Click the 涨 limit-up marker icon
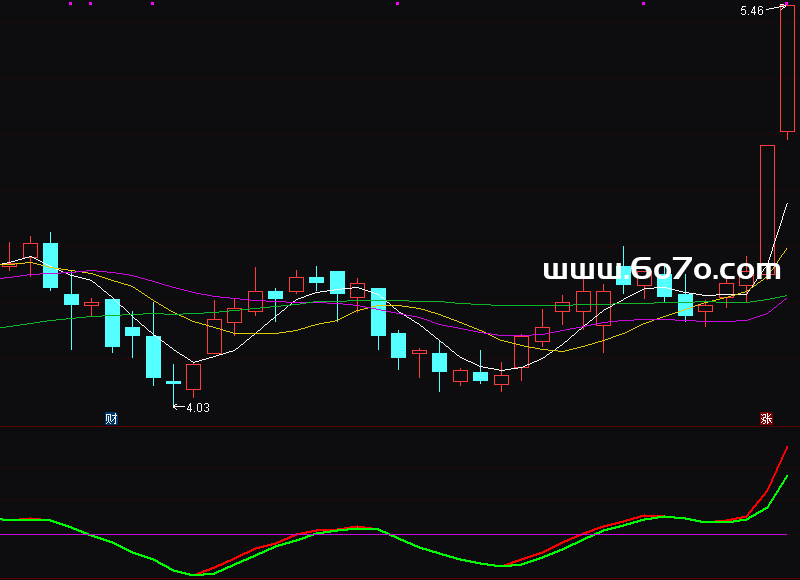Screen dimensions: 800x580 tap(767, 419)
